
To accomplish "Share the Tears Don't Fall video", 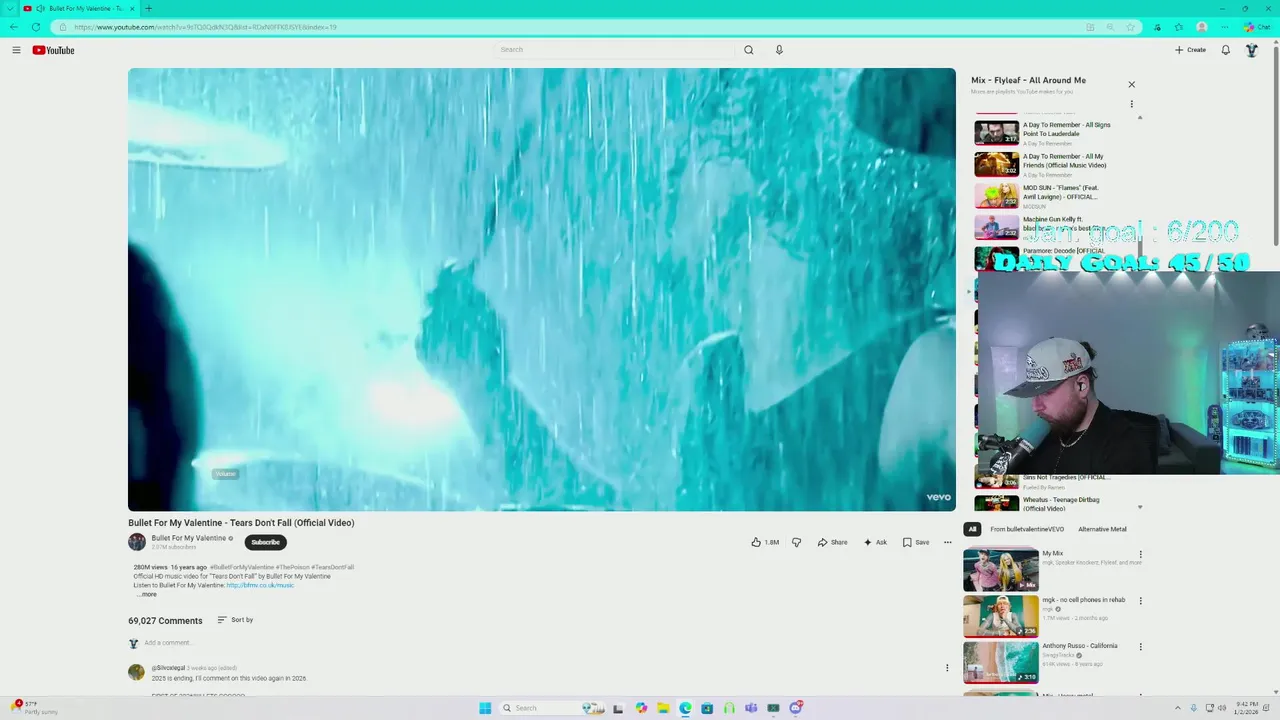I will pos(832,542).
